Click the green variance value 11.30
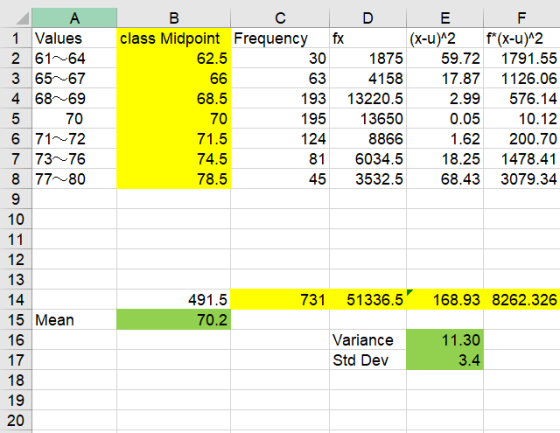 tap(445, 340)
